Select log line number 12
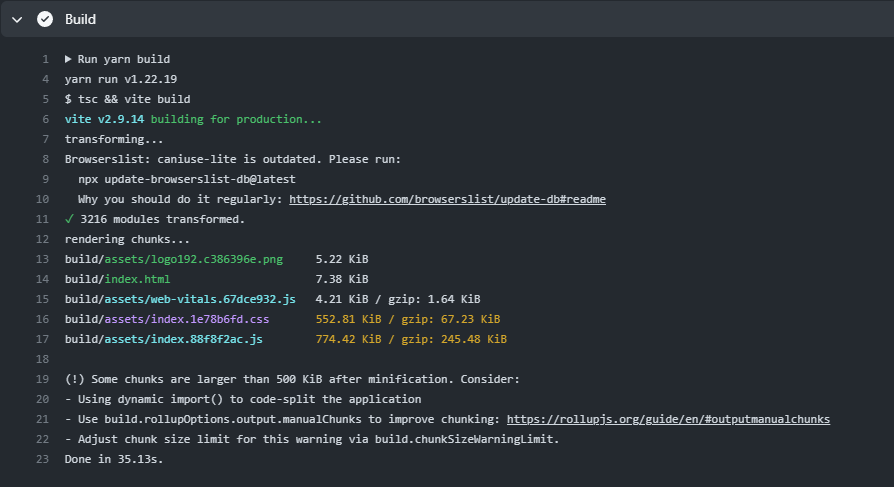The image size is (894, 487). click(42, 239)
